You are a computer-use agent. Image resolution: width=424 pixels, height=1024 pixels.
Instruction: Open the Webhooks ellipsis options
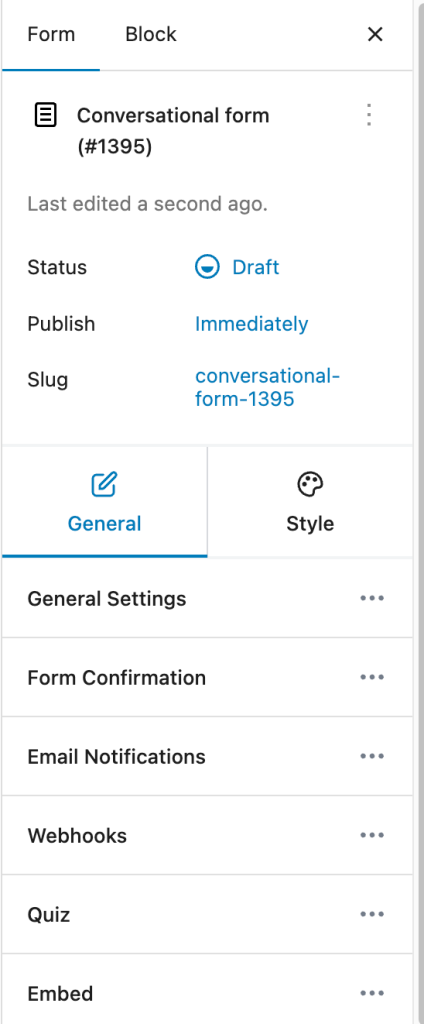(x=372, y=835)
